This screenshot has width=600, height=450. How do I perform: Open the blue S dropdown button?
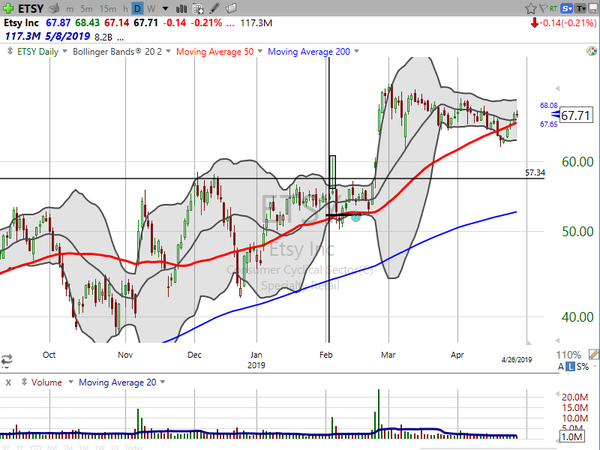click(x=567, y=8)
